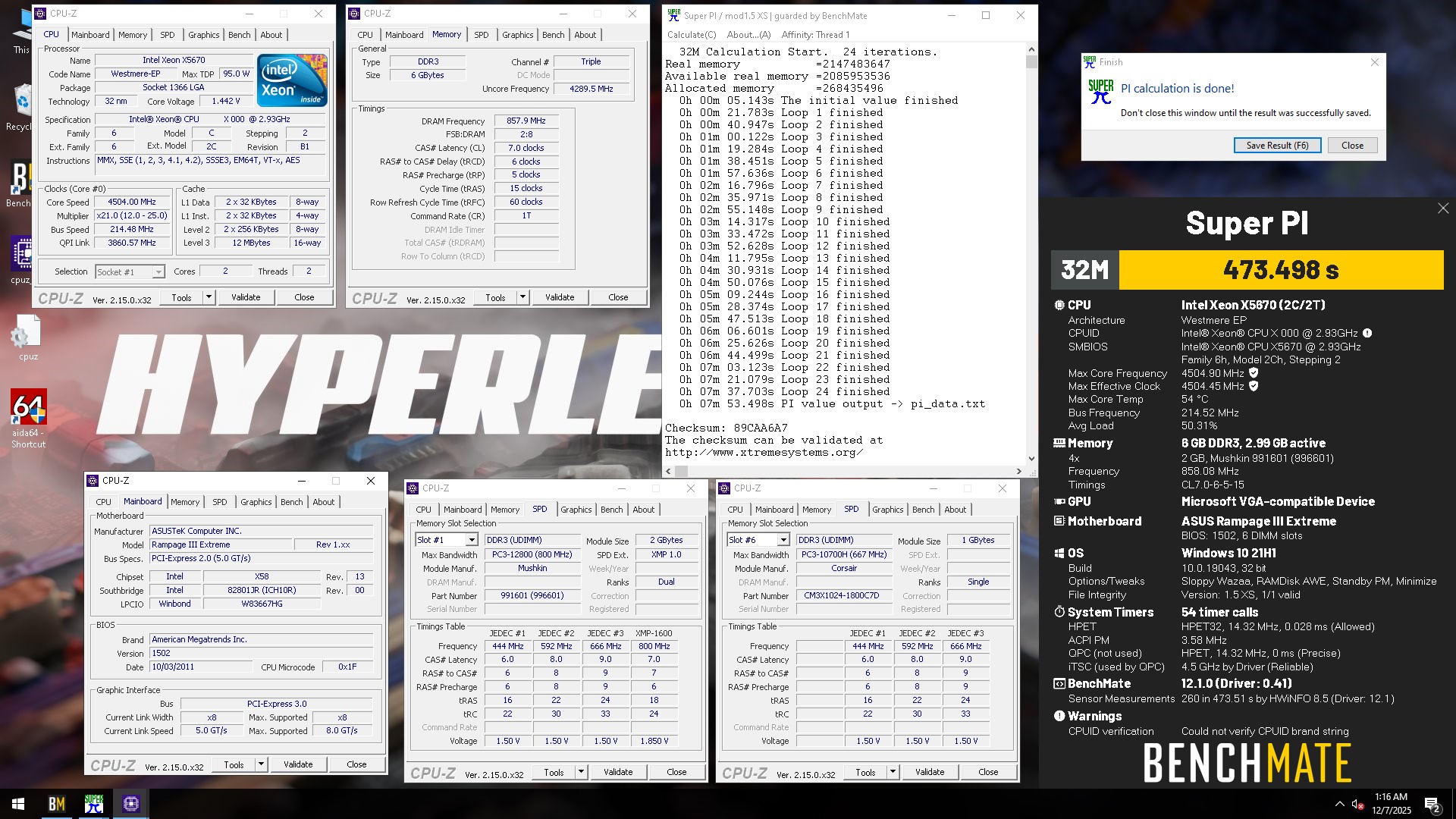
Task: Click the info icon beside the CPUID entry
Action: tap(1367, 333)
